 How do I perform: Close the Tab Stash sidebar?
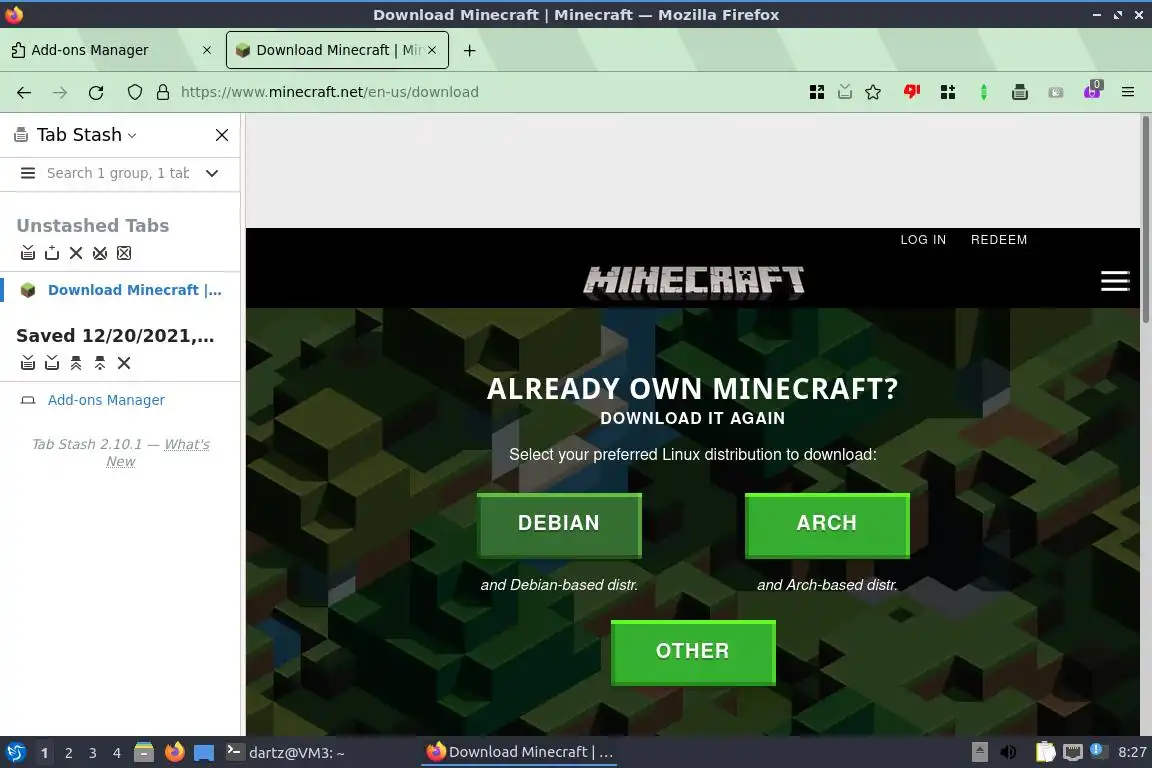click(222, 135)
